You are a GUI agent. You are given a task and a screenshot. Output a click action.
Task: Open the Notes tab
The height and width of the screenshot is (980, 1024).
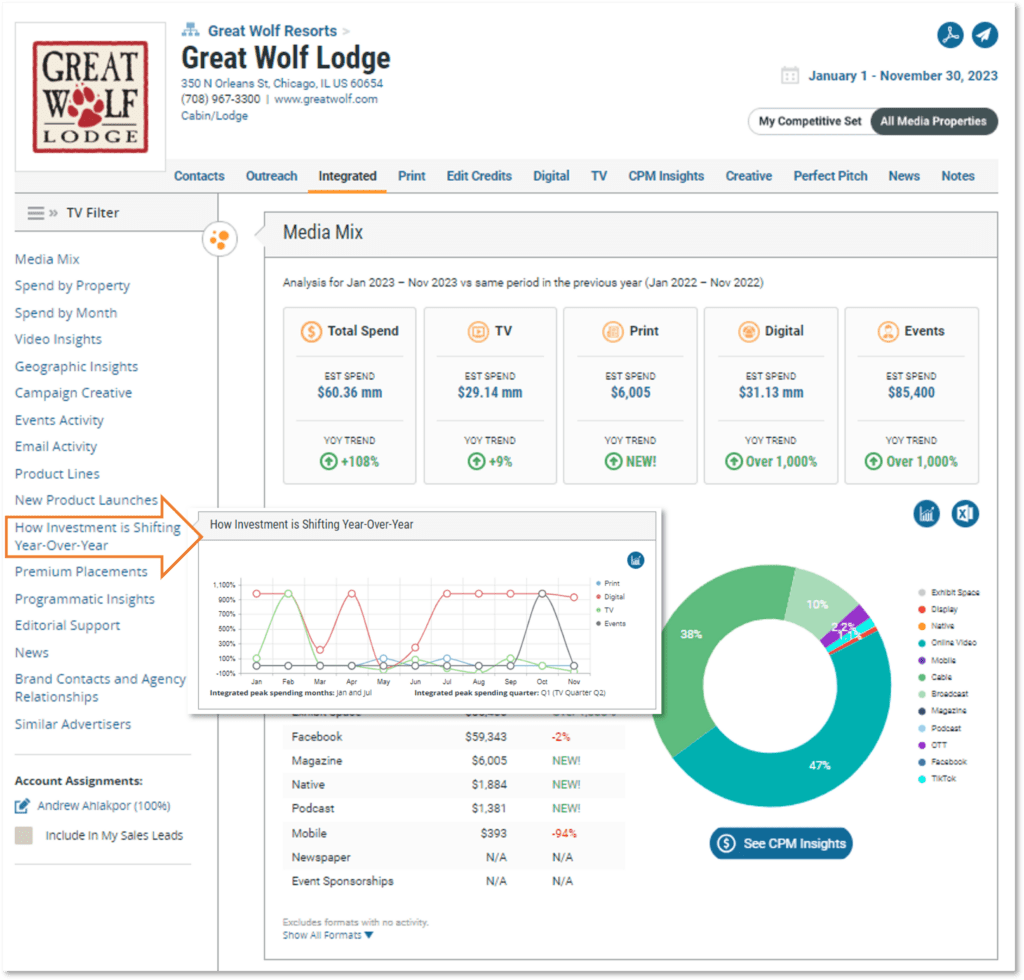click(958, 176)
